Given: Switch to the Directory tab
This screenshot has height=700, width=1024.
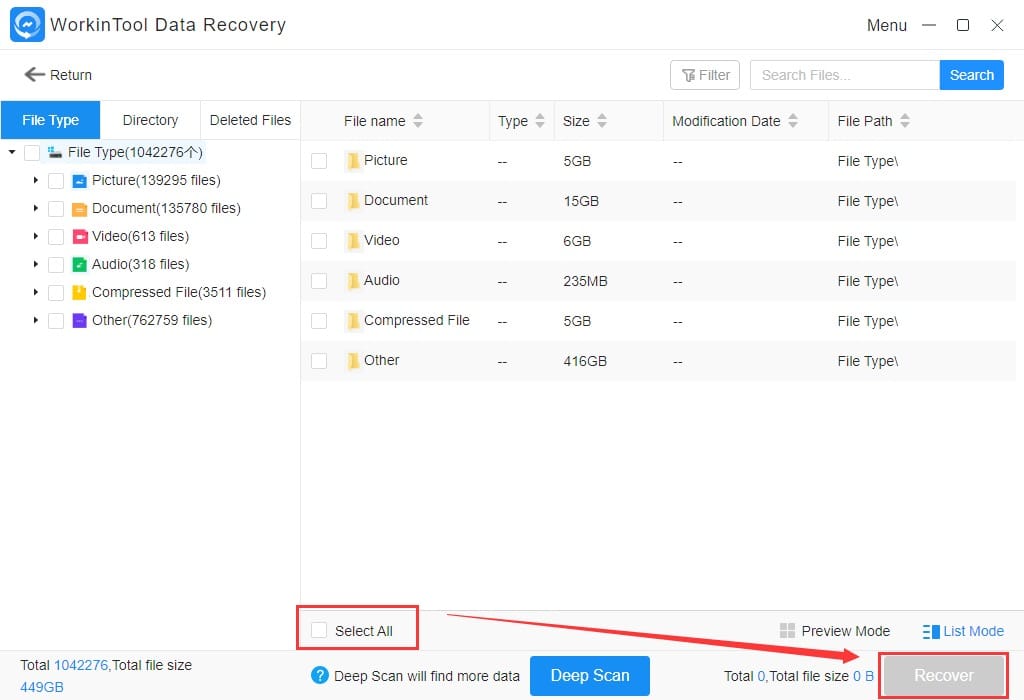Looking at the screenshot, I should (150, 120).
